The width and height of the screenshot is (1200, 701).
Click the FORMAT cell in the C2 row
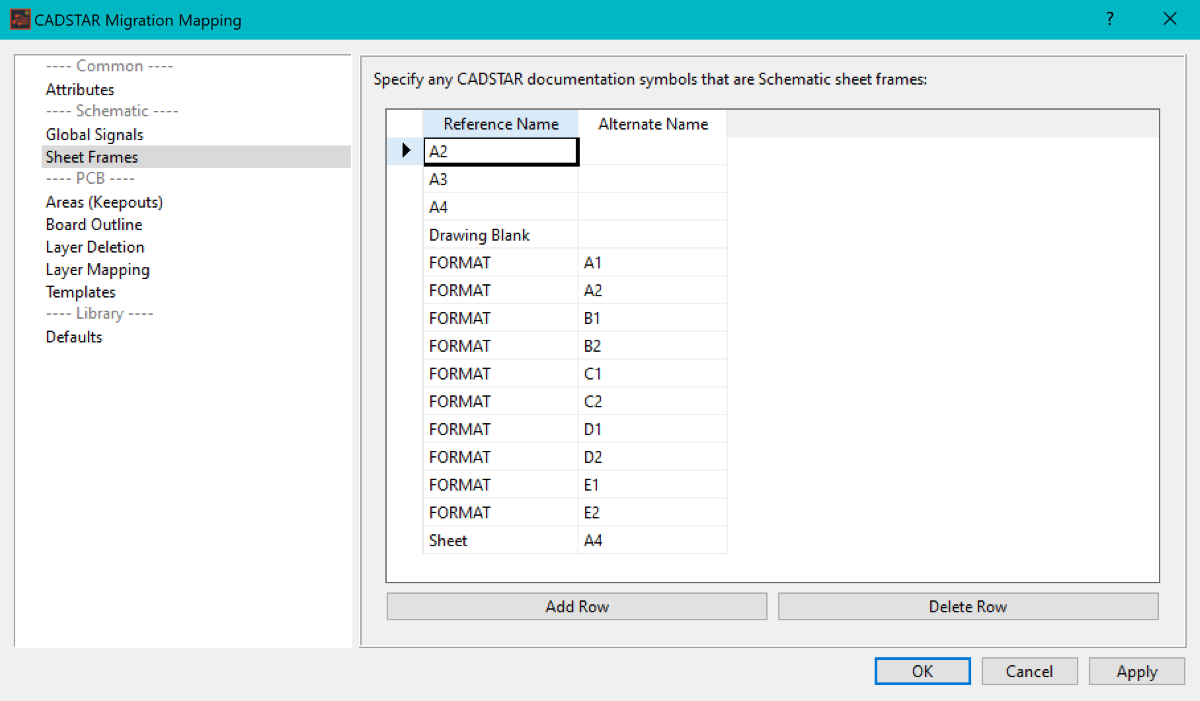501,401
